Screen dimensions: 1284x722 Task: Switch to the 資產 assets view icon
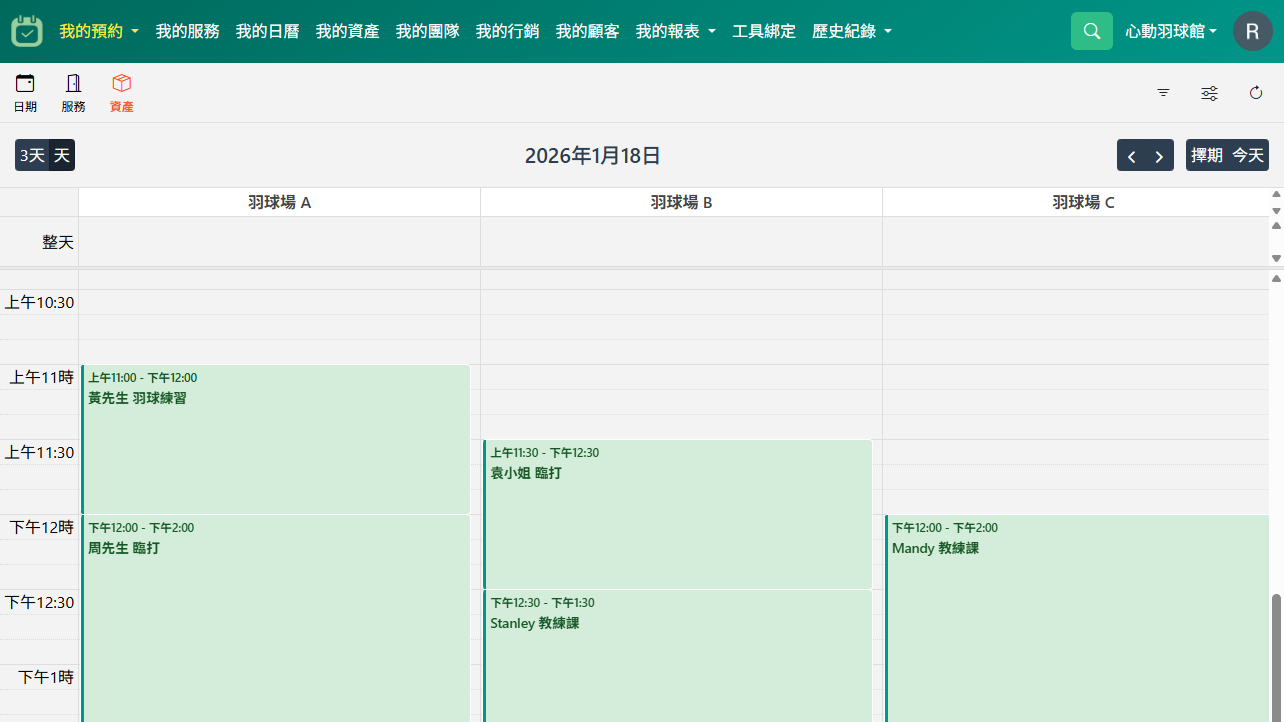point(121,92)
